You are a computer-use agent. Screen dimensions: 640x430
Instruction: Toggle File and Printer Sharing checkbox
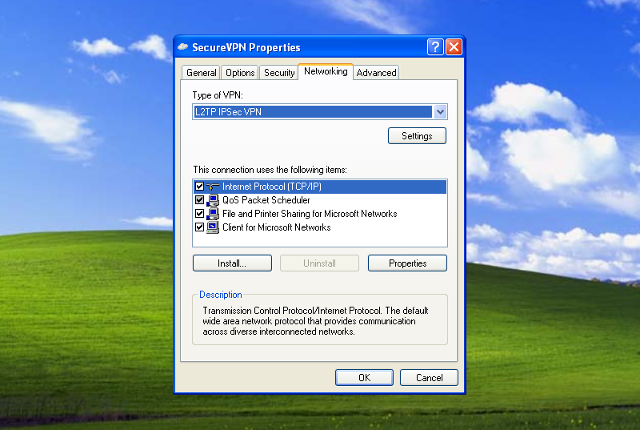click(x=199, y=214)
